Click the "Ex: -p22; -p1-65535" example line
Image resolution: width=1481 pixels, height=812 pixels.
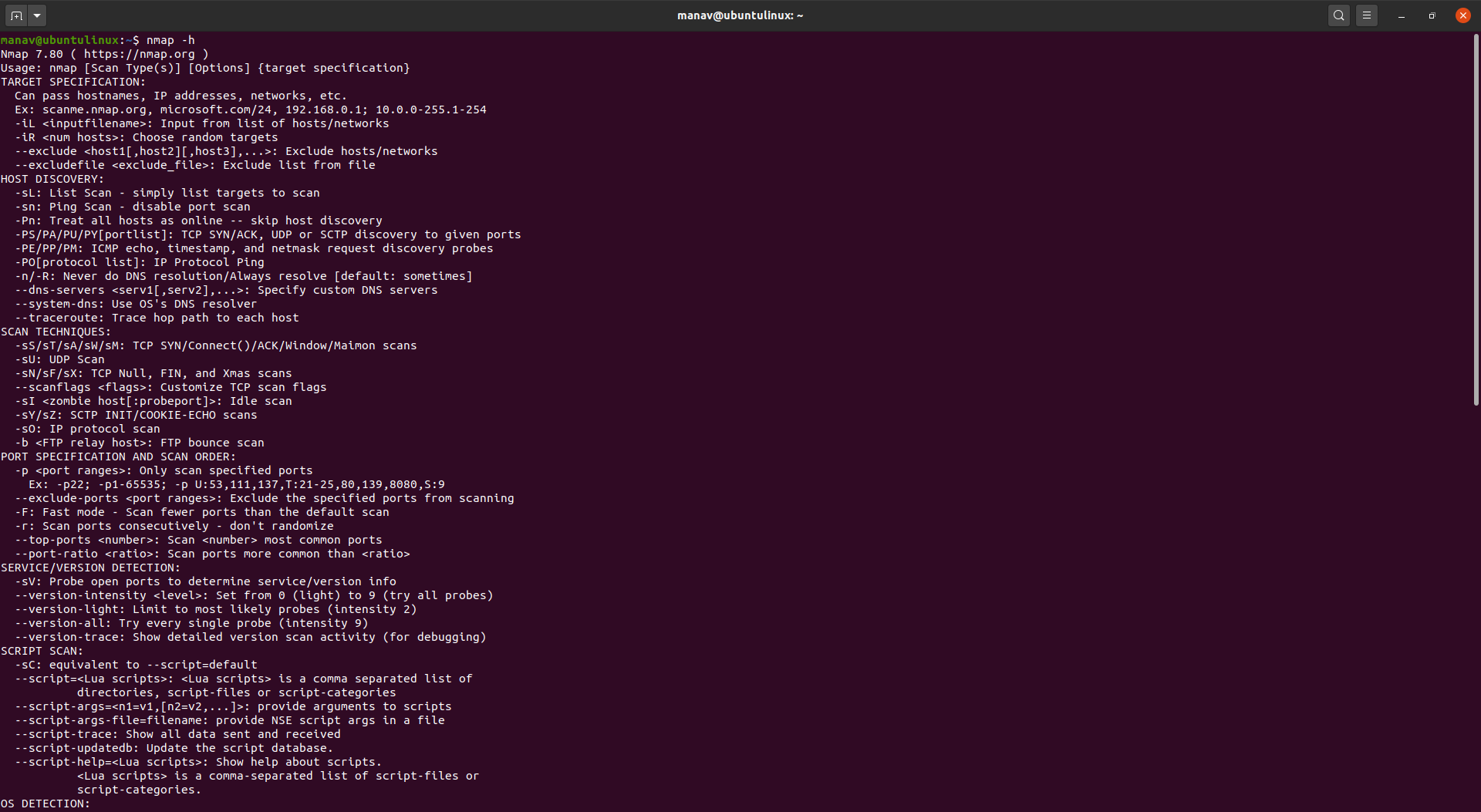pyautogui.click(x=237, y=484)
